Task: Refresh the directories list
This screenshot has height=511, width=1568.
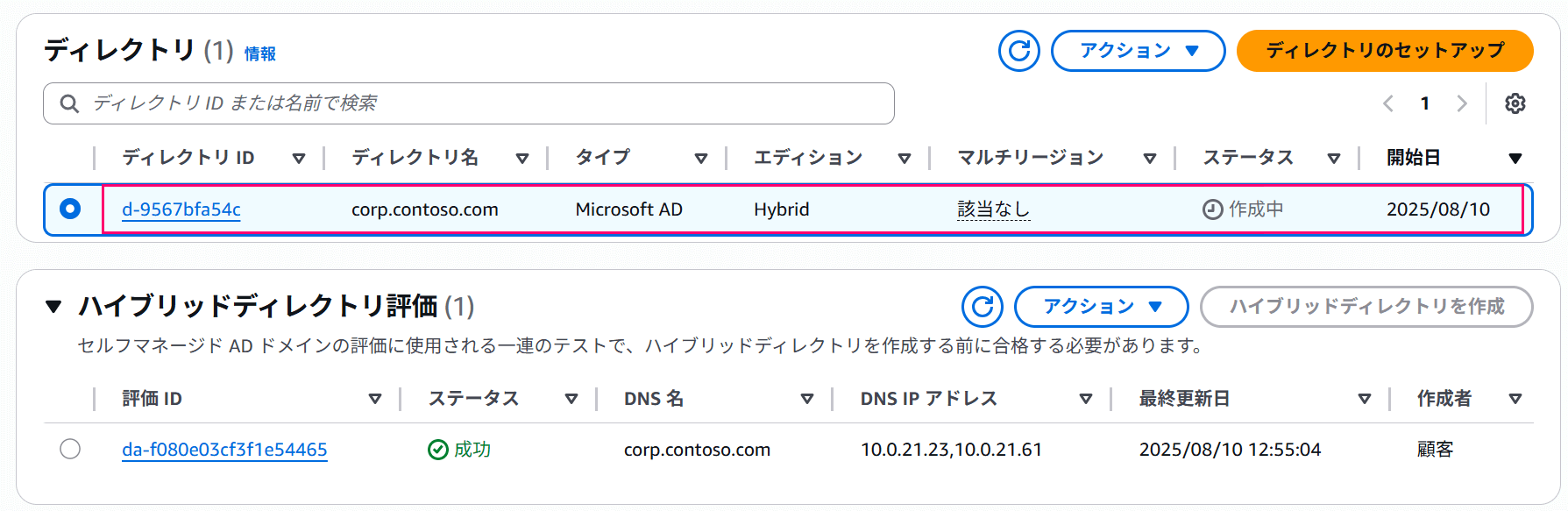Action: coord(1019,51)
